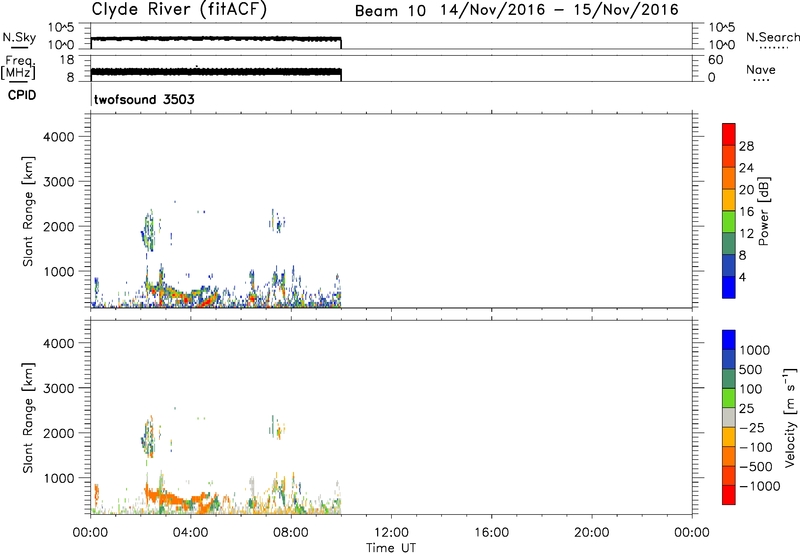The height and width of the screenshot is (554, 800).
Task: Click the 20:00 time tick label
Action: (x=592, y=533)
